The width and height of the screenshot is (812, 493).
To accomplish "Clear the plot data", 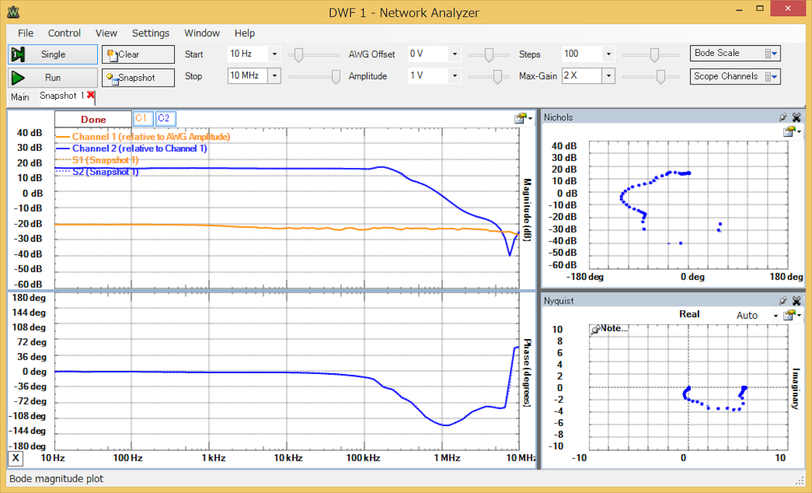I will tap(138, 54).
